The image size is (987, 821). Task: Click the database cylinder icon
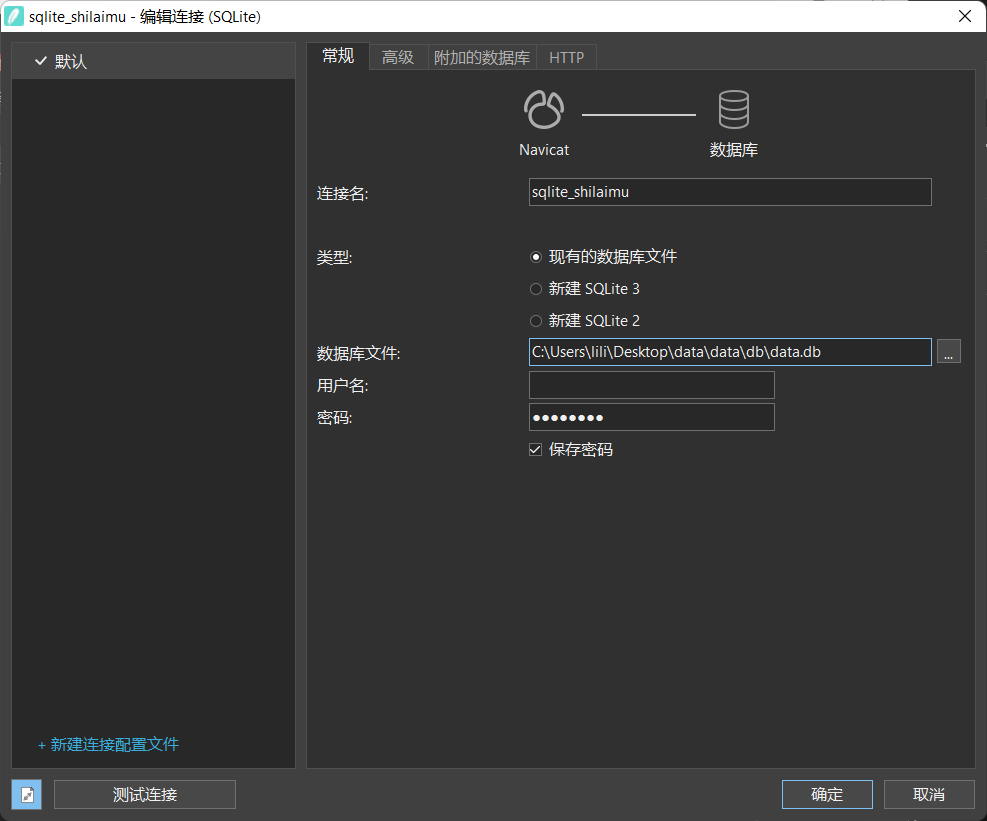(x=733, y=110)
